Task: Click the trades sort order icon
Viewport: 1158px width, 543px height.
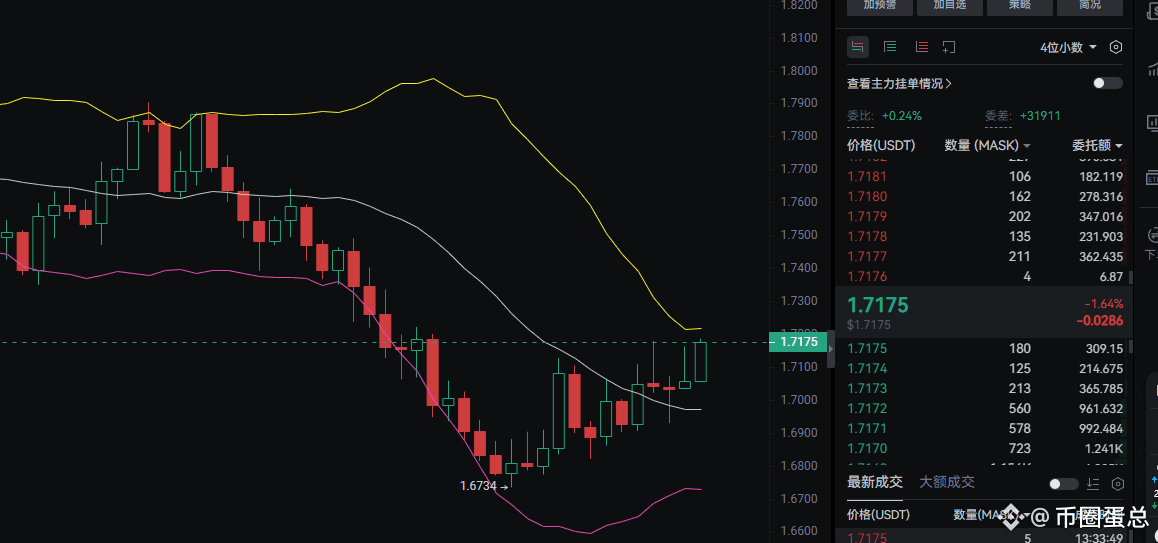Action: [1094, 484]
